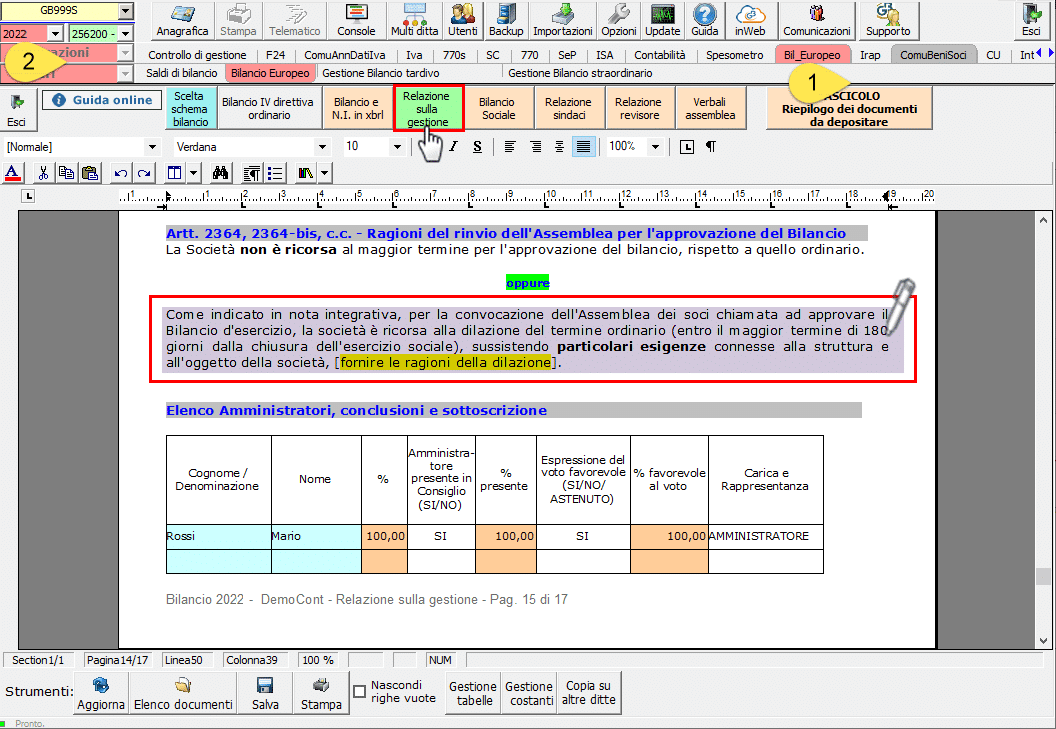The width and height of the screenshot is (1056, 729).
Task: Open Supporto
Action: click(888, 20)
